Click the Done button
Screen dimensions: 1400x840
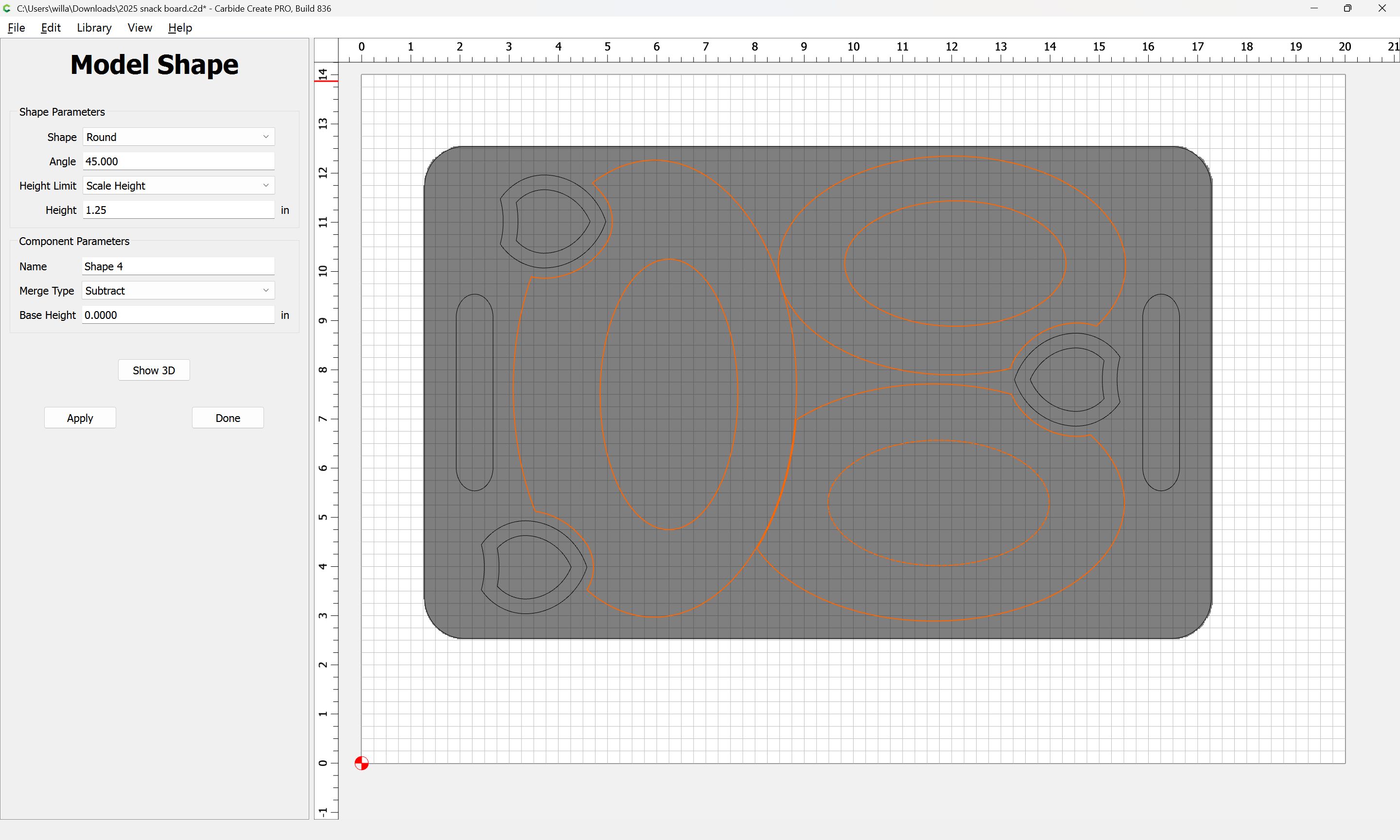[227, 418]
